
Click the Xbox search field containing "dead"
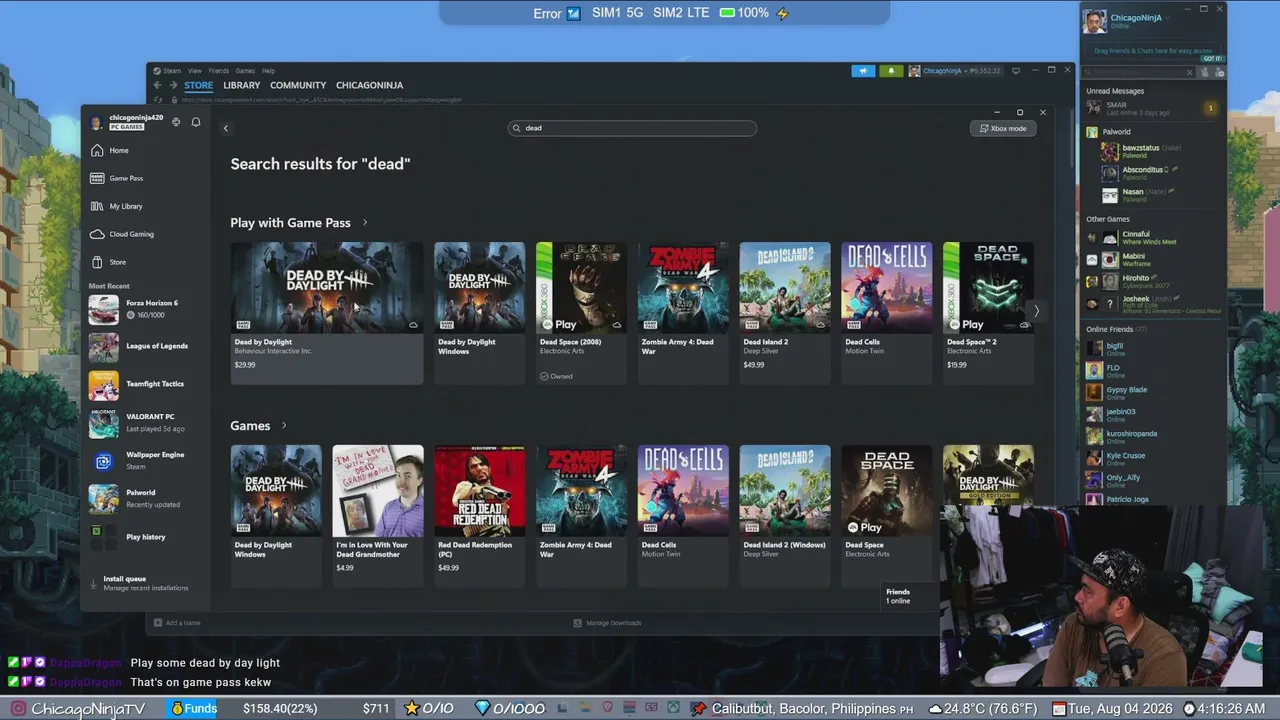(x=632, y=128)
